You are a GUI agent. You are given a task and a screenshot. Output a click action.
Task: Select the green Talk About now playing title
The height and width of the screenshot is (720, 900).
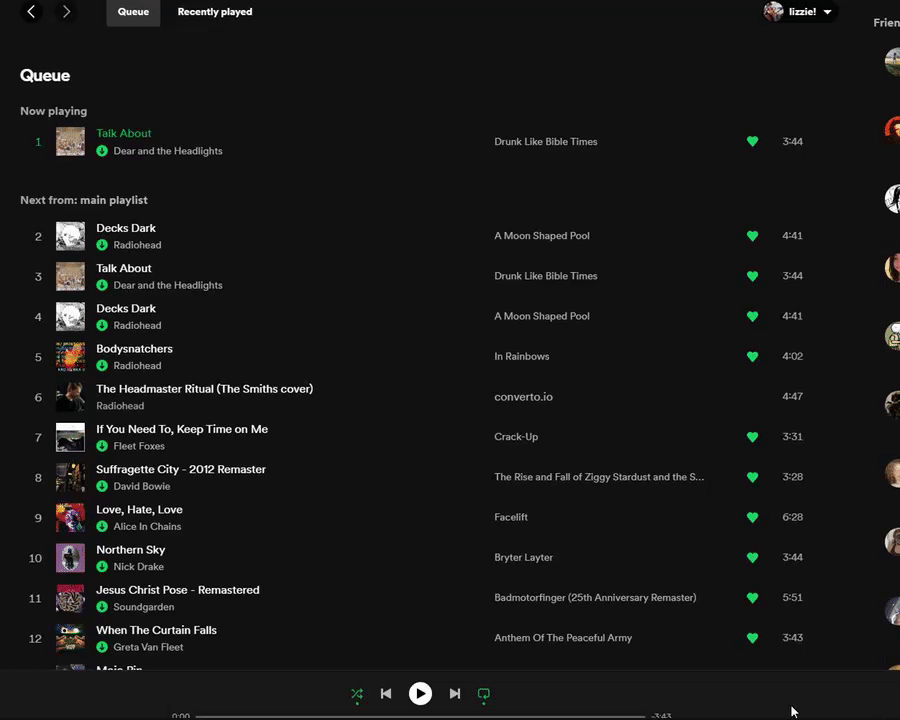click(x=123, y=133)
